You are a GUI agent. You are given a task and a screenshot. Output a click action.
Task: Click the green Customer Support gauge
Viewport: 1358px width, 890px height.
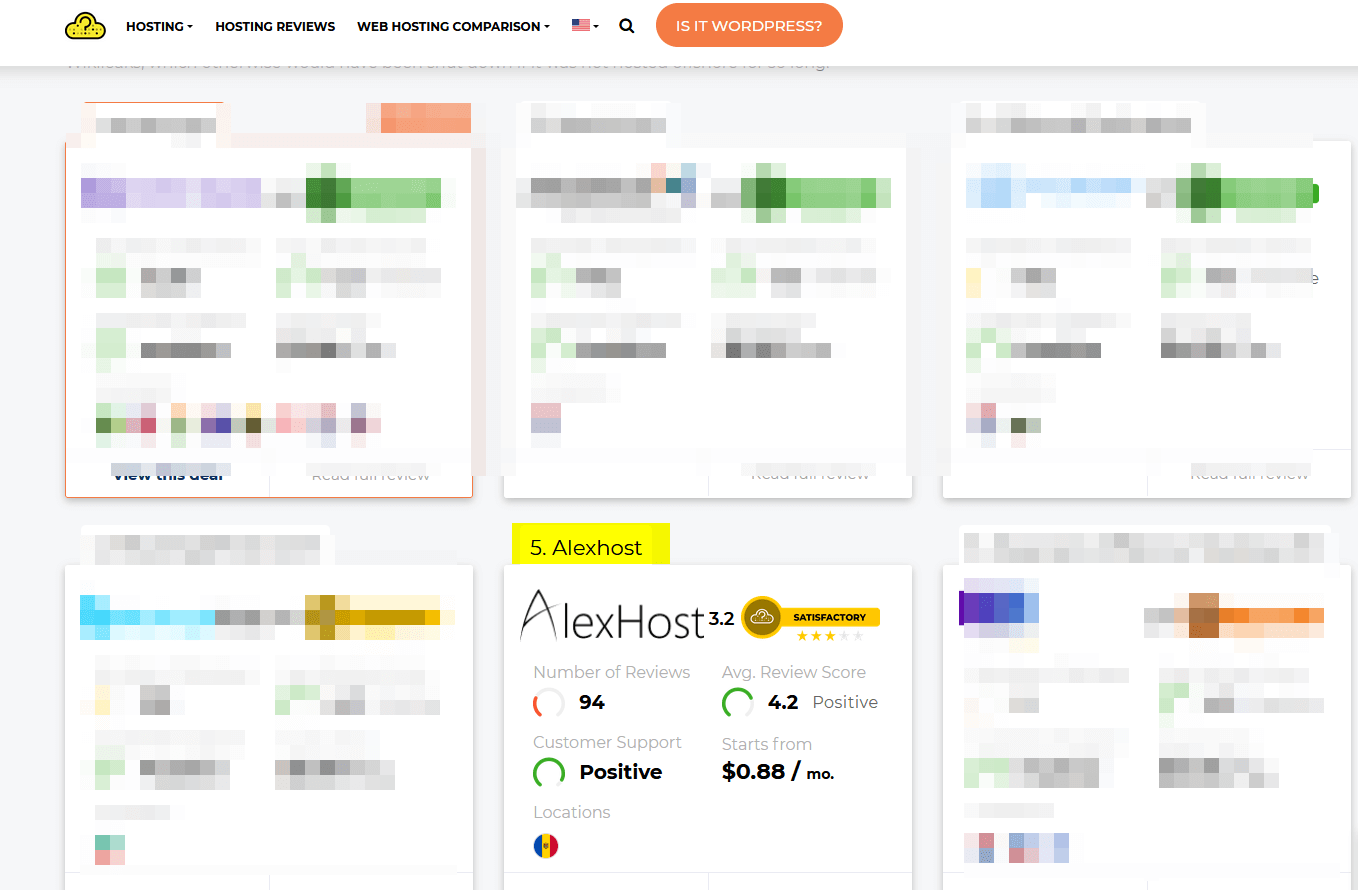pyautogui.click(x=549, y=773)
